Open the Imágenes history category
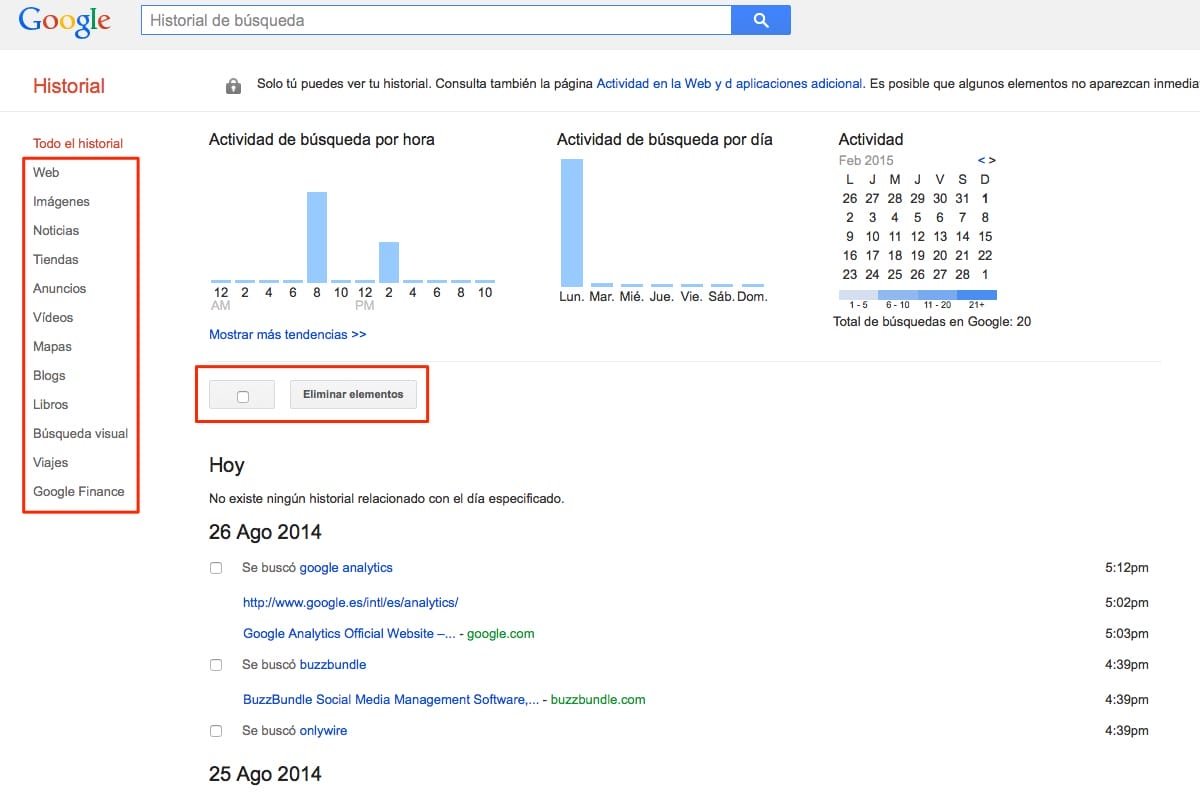Screen dimensions: 1200x800 tap(61, 202)
